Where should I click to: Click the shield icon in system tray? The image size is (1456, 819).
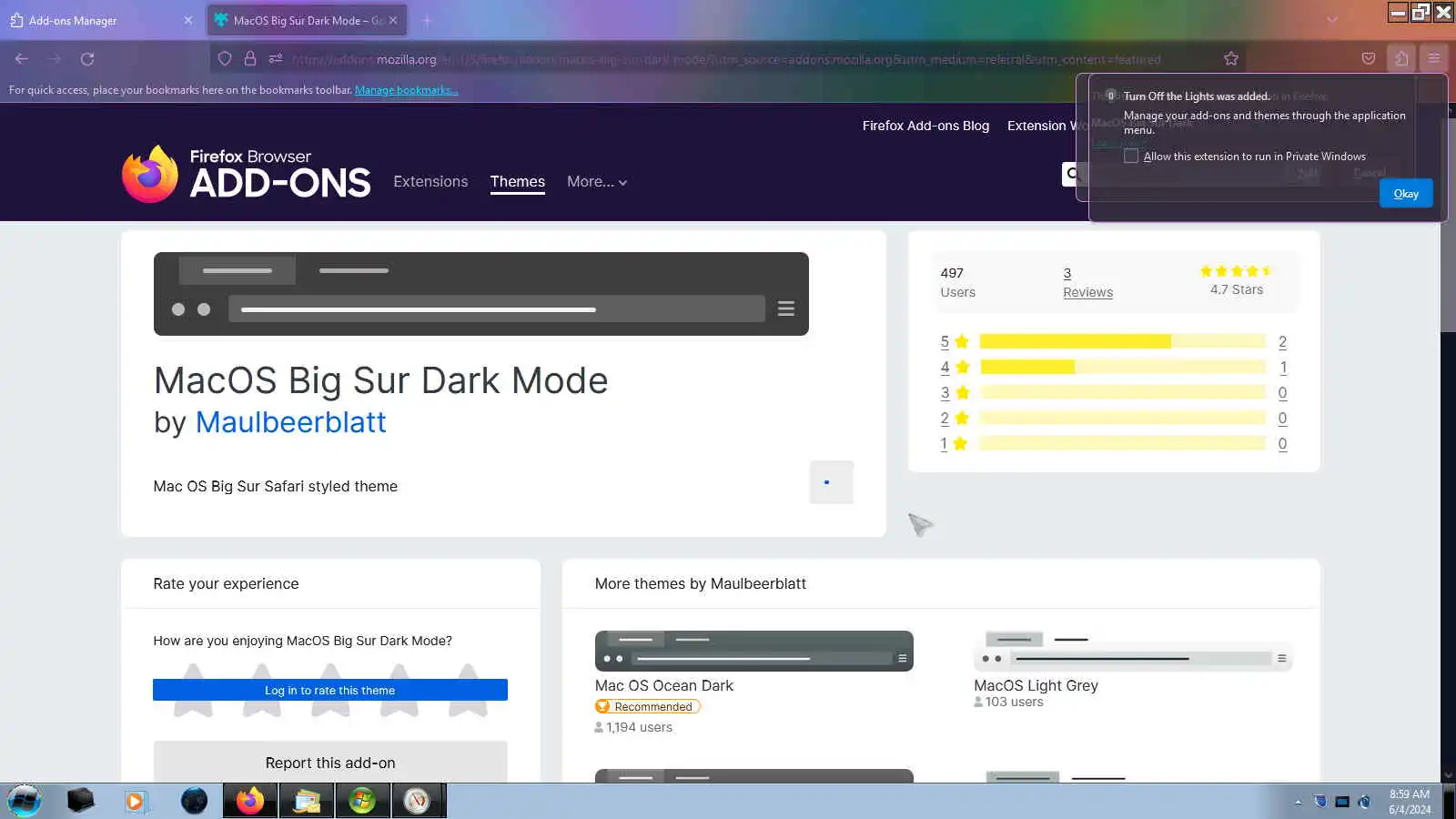point(1320,802)
